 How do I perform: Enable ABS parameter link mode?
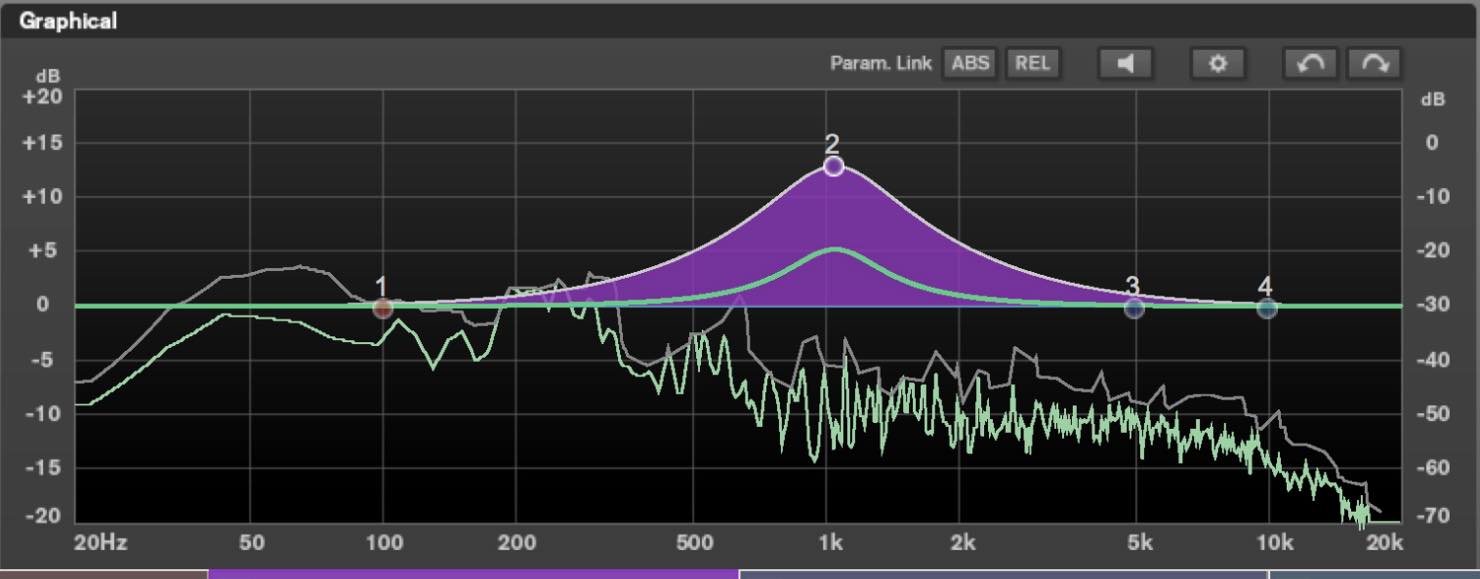tap(970, 64)
